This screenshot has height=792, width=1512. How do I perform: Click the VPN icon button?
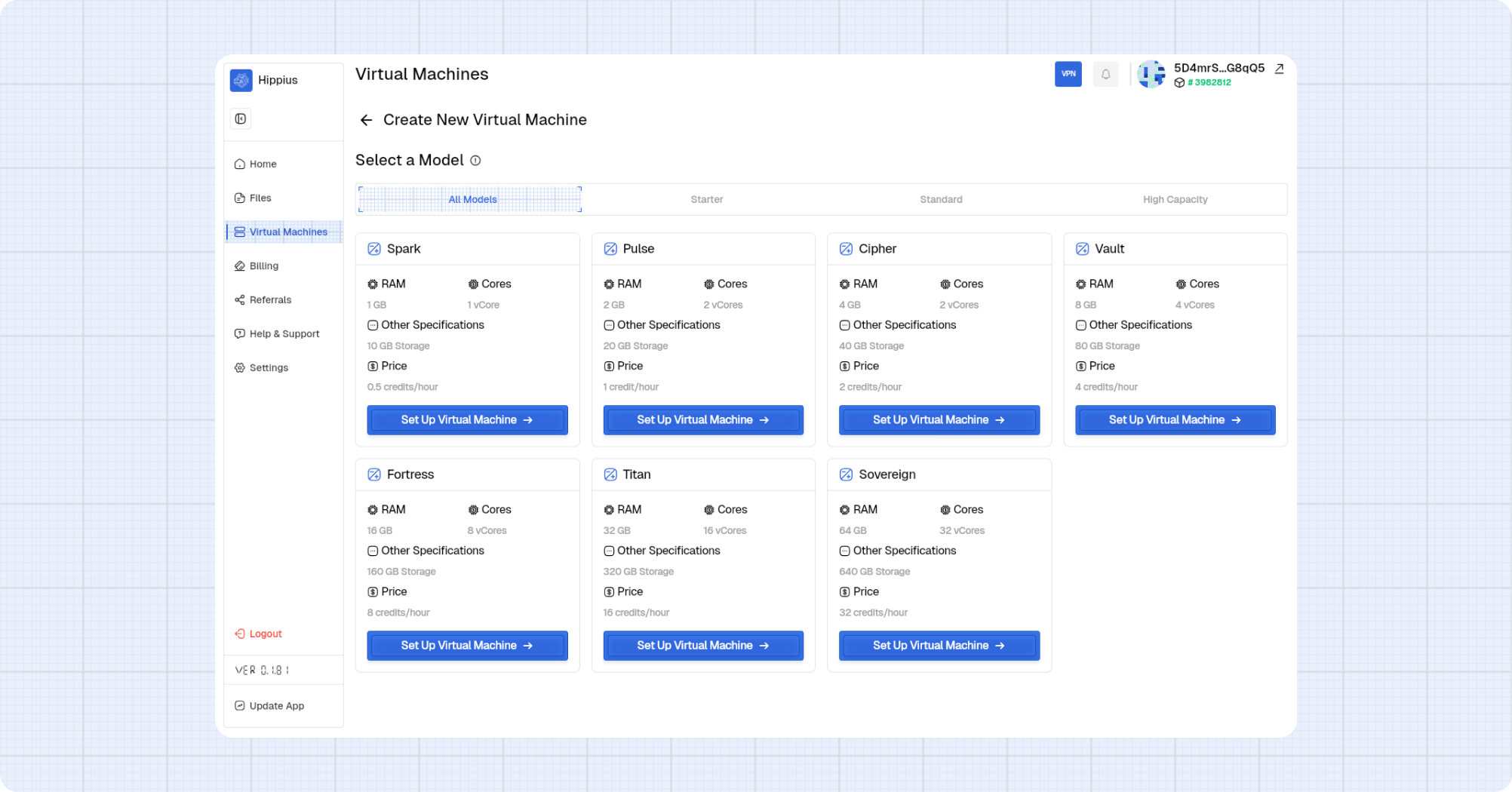(1068, 74)
